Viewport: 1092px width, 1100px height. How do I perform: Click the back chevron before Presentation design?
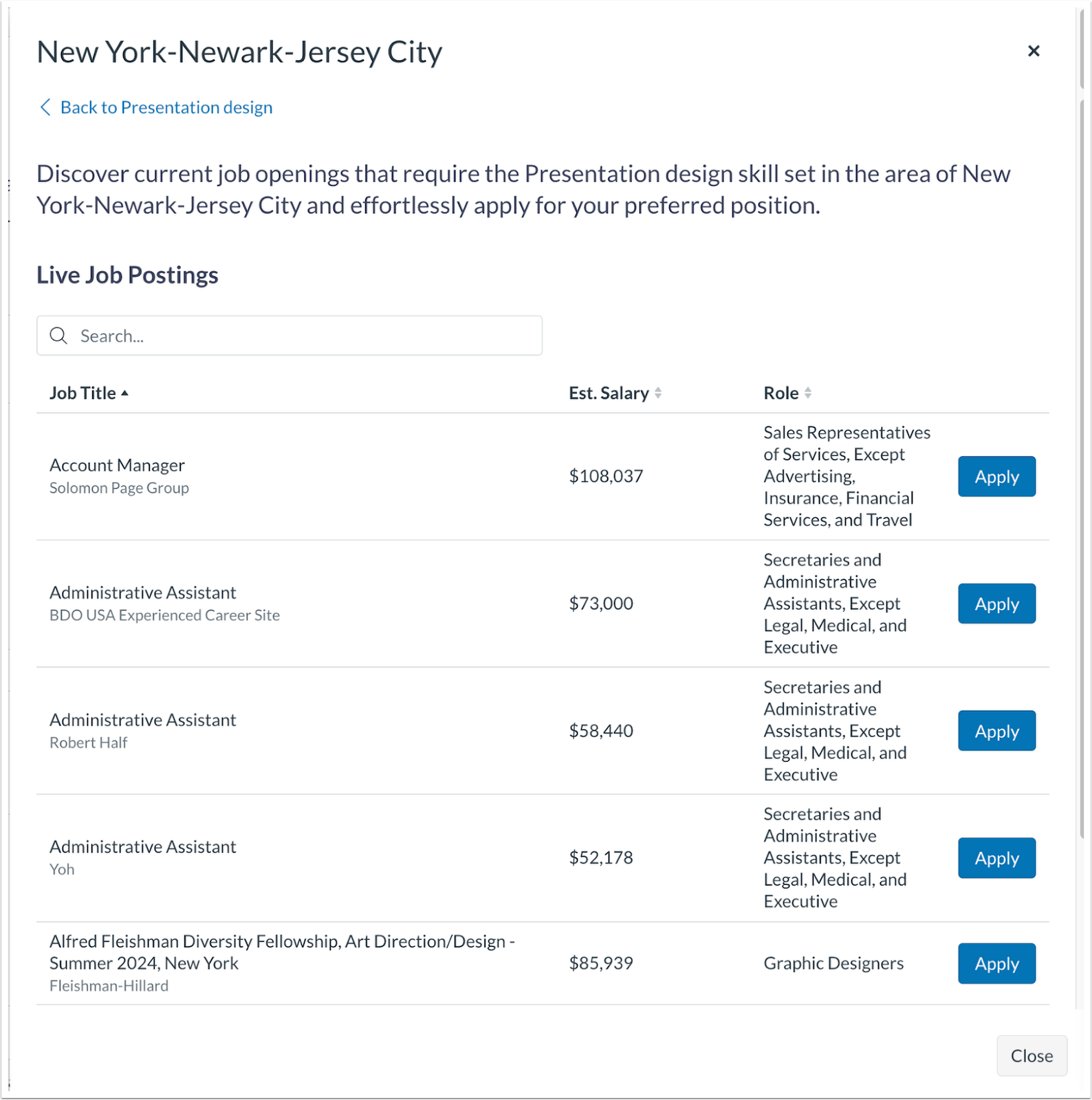pos(45,107)
